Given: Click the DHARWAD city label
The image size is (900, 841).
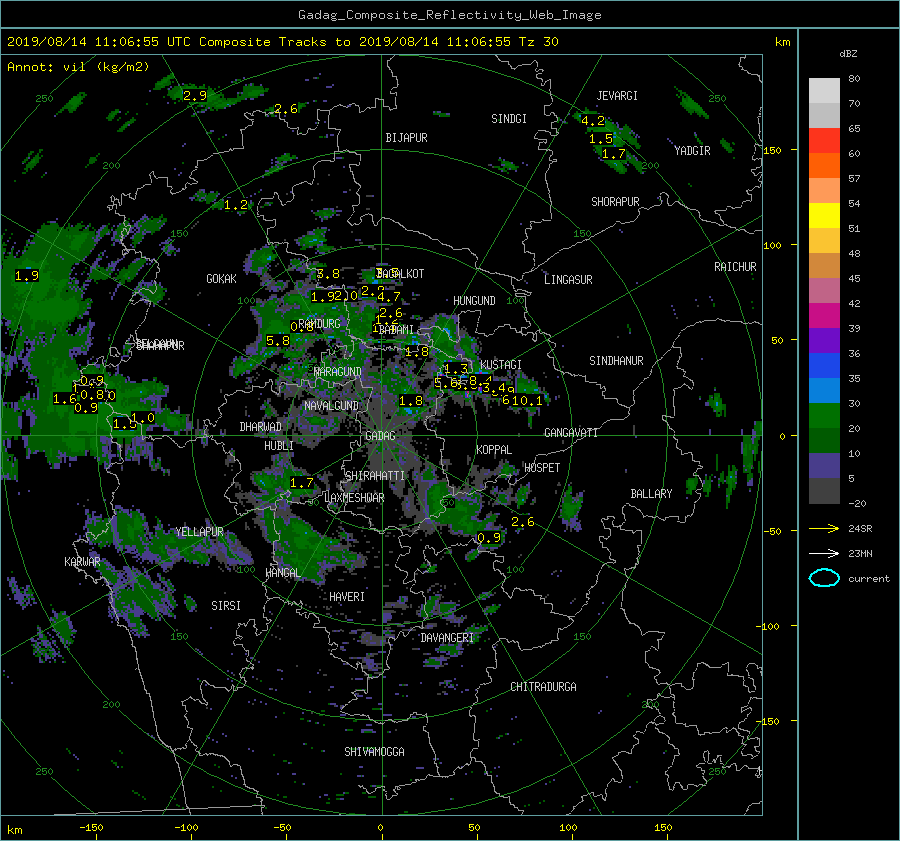Looking at the screenshot, I should 261,427.
